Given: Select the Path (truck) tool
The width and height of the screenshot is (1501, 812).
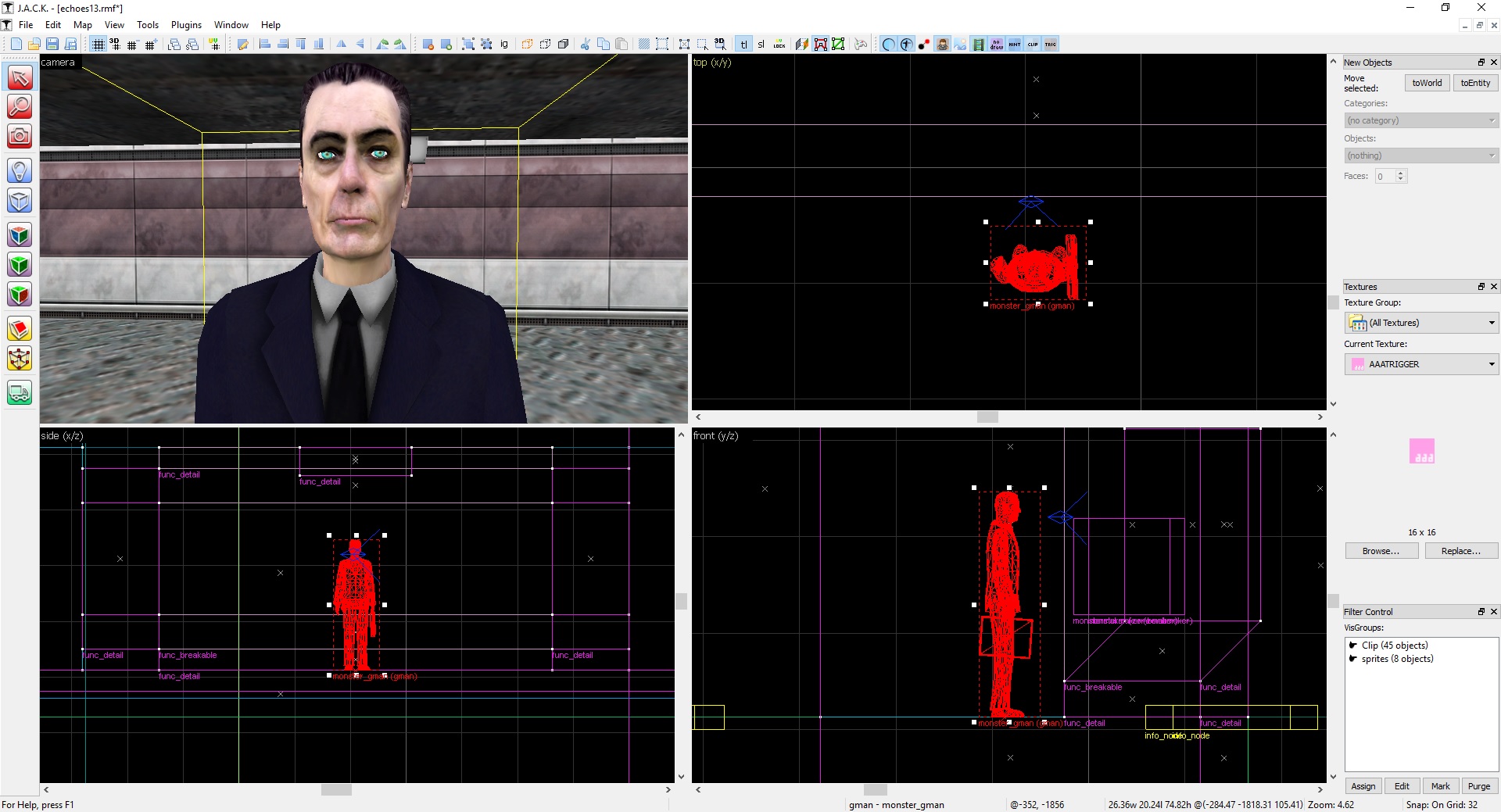Looking at the screenshot, I should click(x=20, y=392).
